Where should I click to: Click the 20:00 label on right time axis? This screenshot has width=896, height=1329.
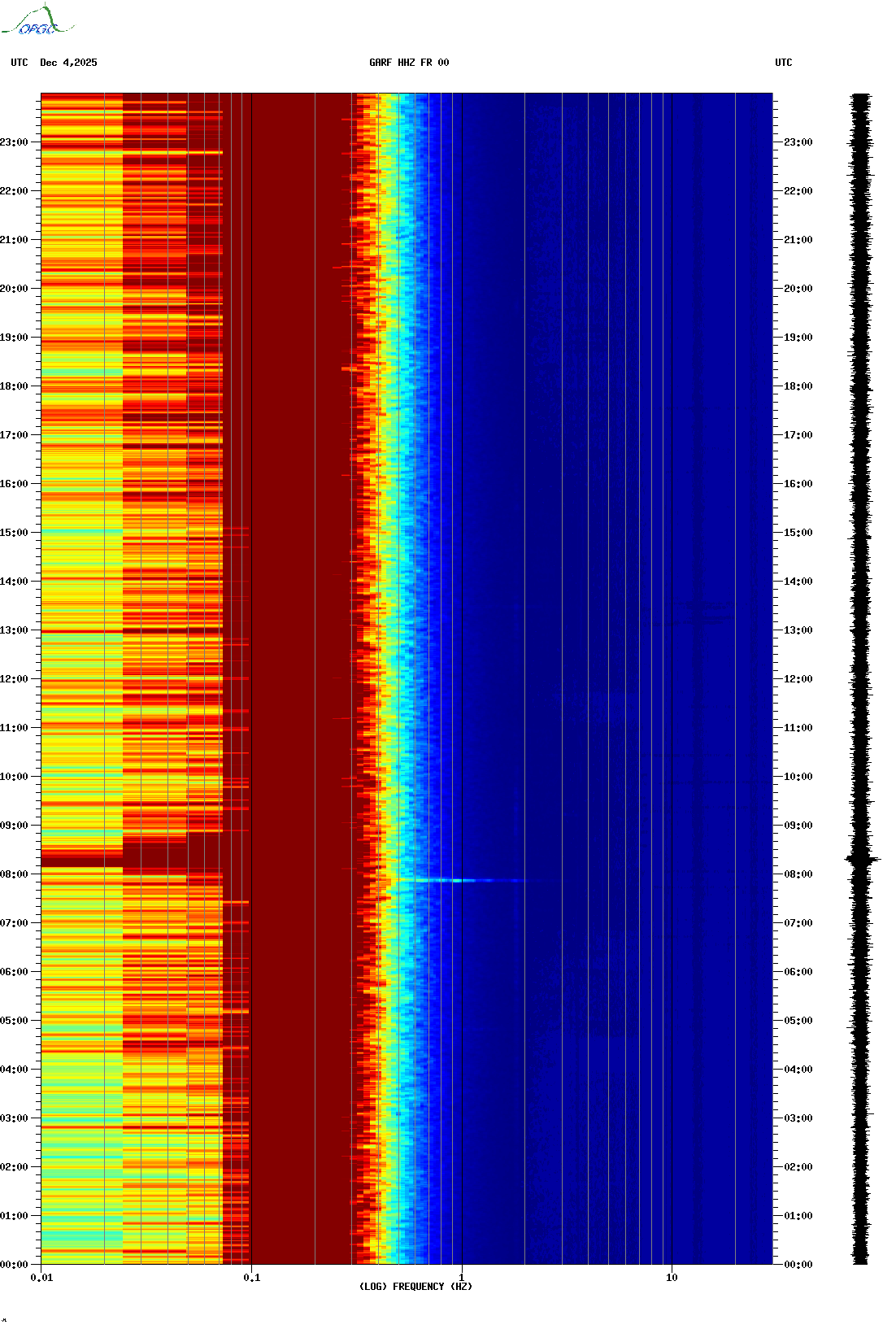coord(798,289)
